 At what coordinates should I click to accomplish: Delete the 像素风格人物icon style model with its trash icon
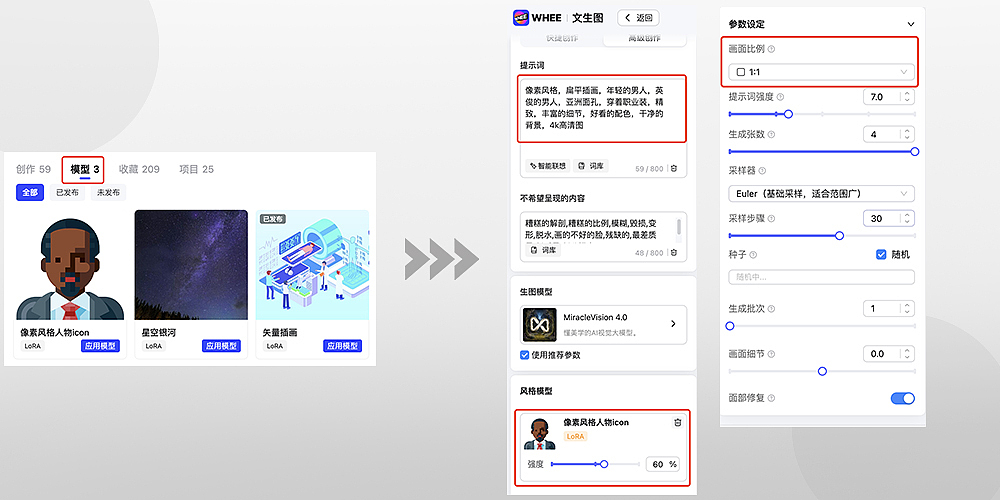(678, 422)
